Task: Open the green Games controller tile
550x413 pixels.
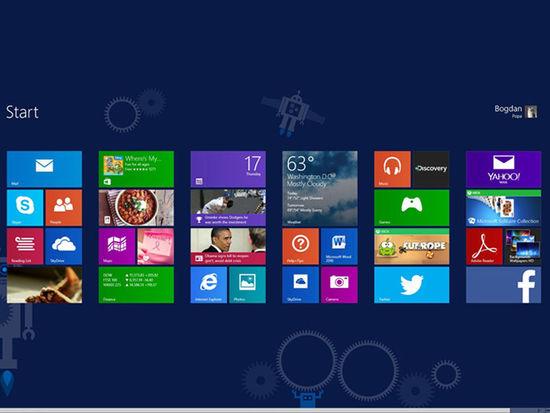Action: (x=411, y=208)
